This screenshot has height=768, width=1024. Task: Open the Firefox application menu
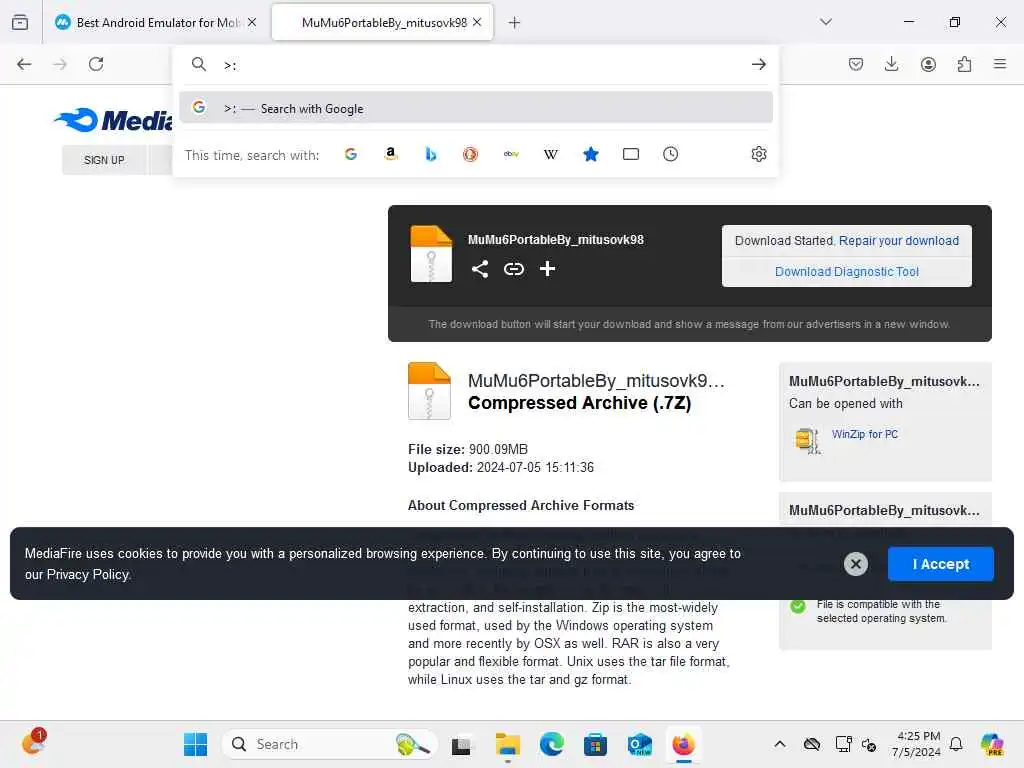[1000, 64]
